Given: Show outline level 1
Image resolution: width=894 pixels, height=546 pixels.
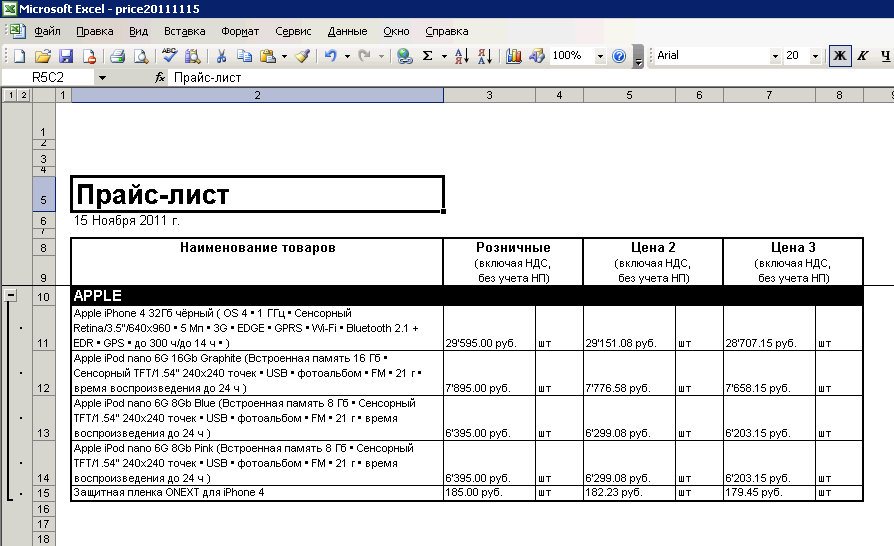Looking at the screenshot, I should pos(11,95).
